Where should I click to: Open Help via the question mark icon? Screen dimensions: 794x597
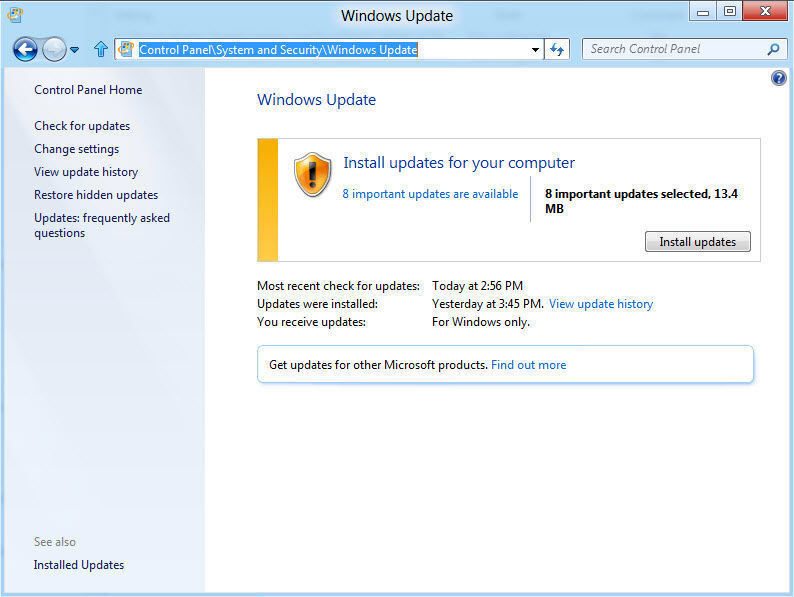[x=778, y=78]
